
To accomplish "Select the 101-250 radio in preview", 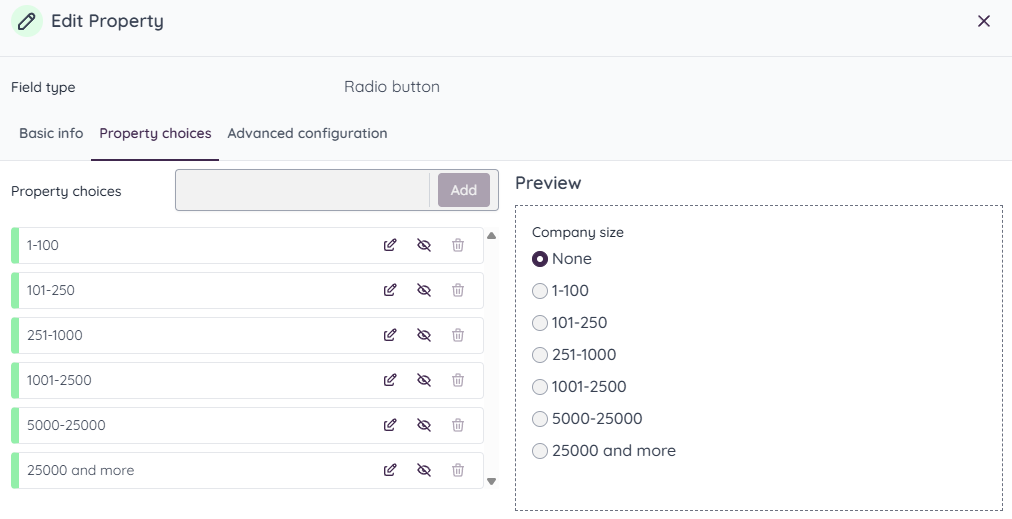I will (x=540, y=323).
